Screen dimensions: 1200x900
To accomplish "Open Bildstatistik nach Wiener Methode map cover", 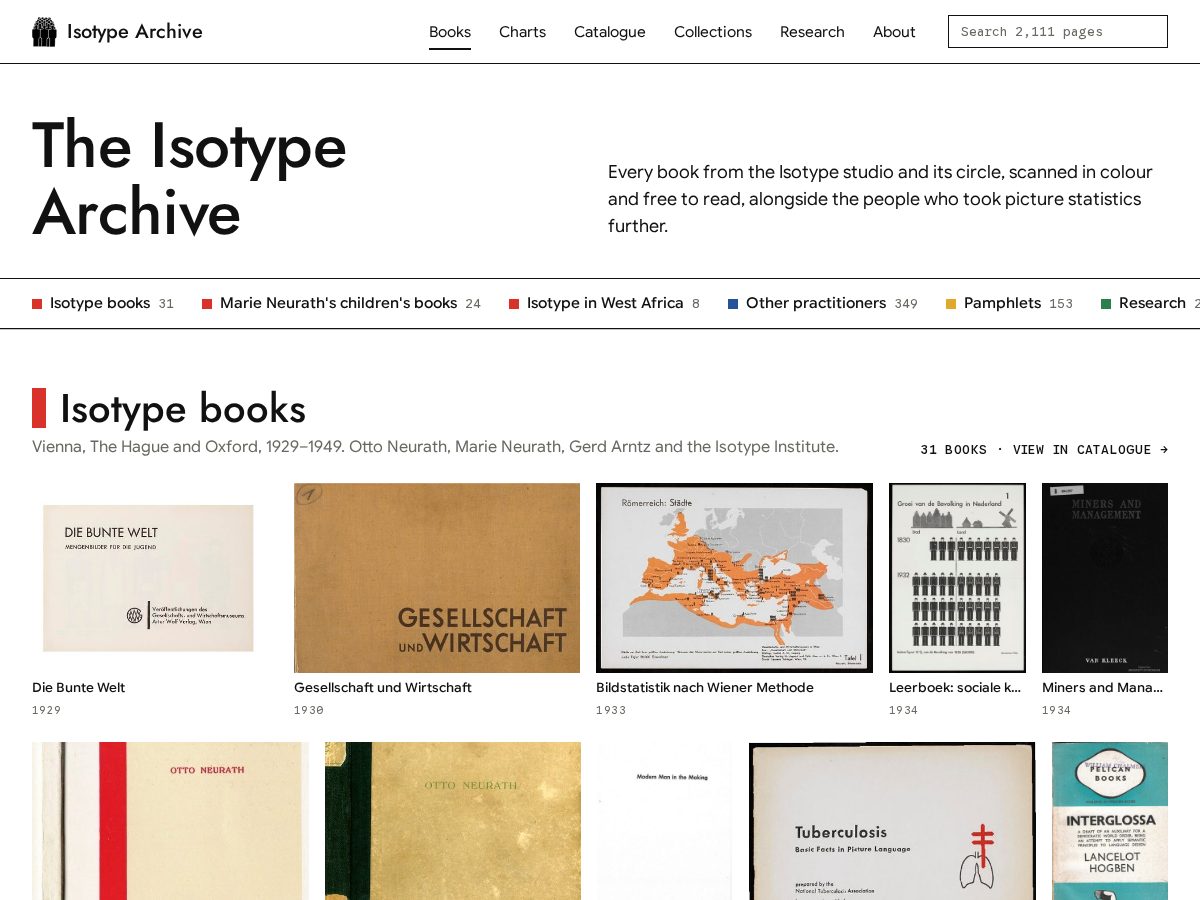I will pyautogui.click(x=734, y=578).
